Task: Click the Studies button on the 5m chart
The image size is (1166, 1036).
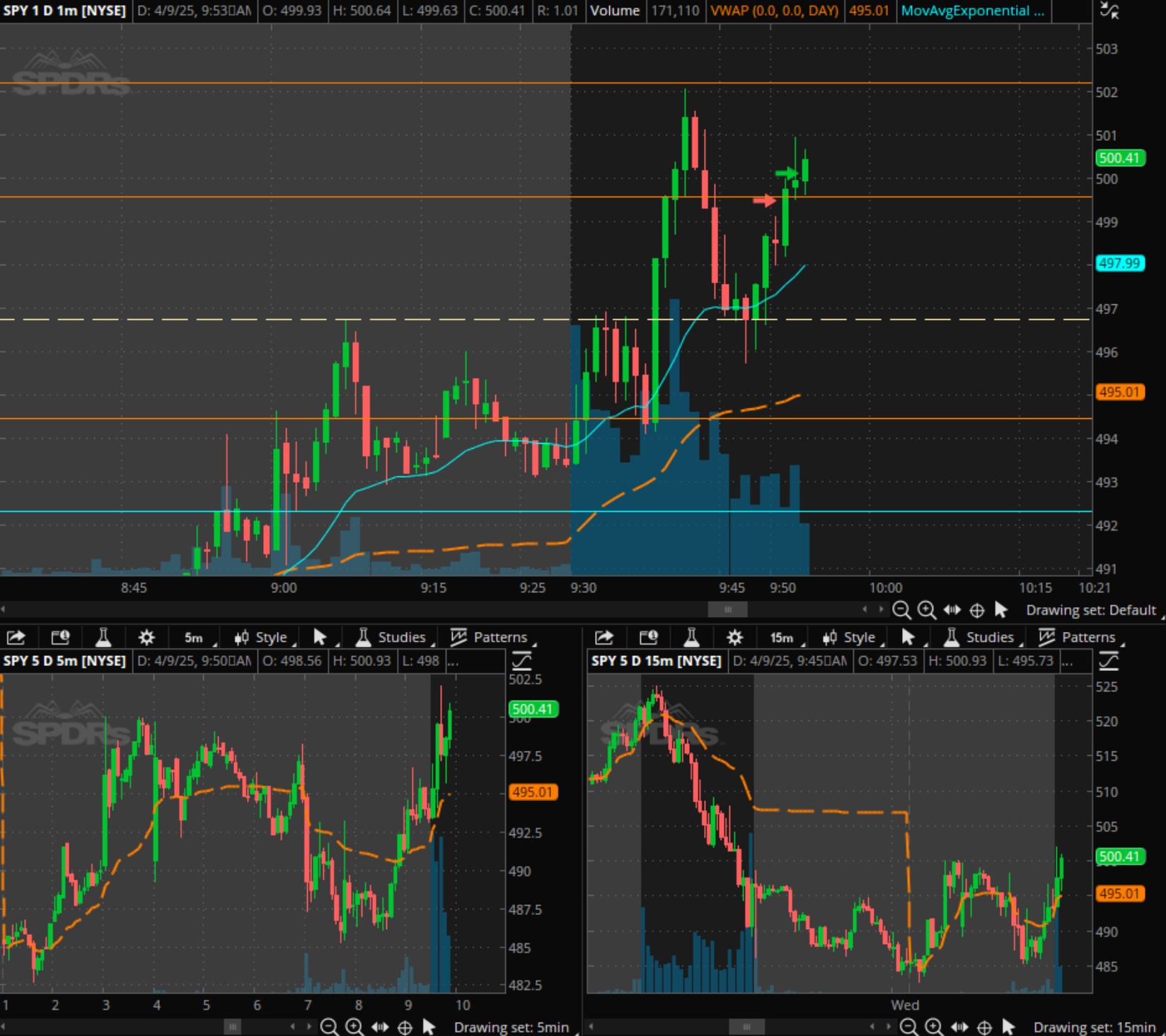Action: (393, 638)
